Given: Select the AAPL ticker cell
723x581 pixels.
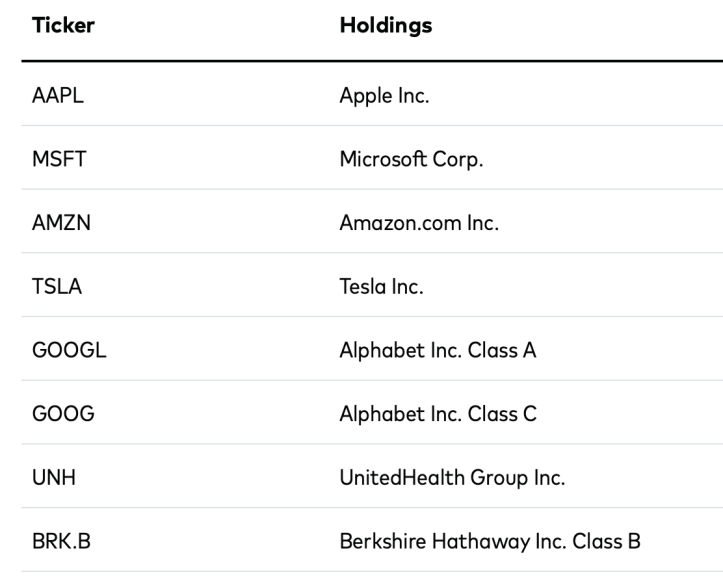Looking at the screenshot, I should 58,96.
